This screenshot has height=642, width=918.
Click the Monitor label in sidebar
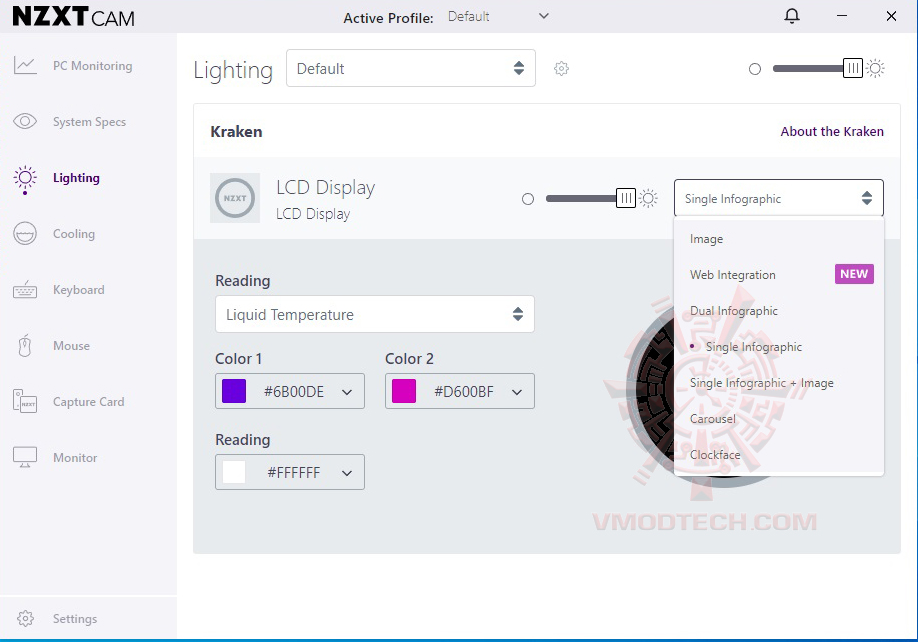pos(75,458)
